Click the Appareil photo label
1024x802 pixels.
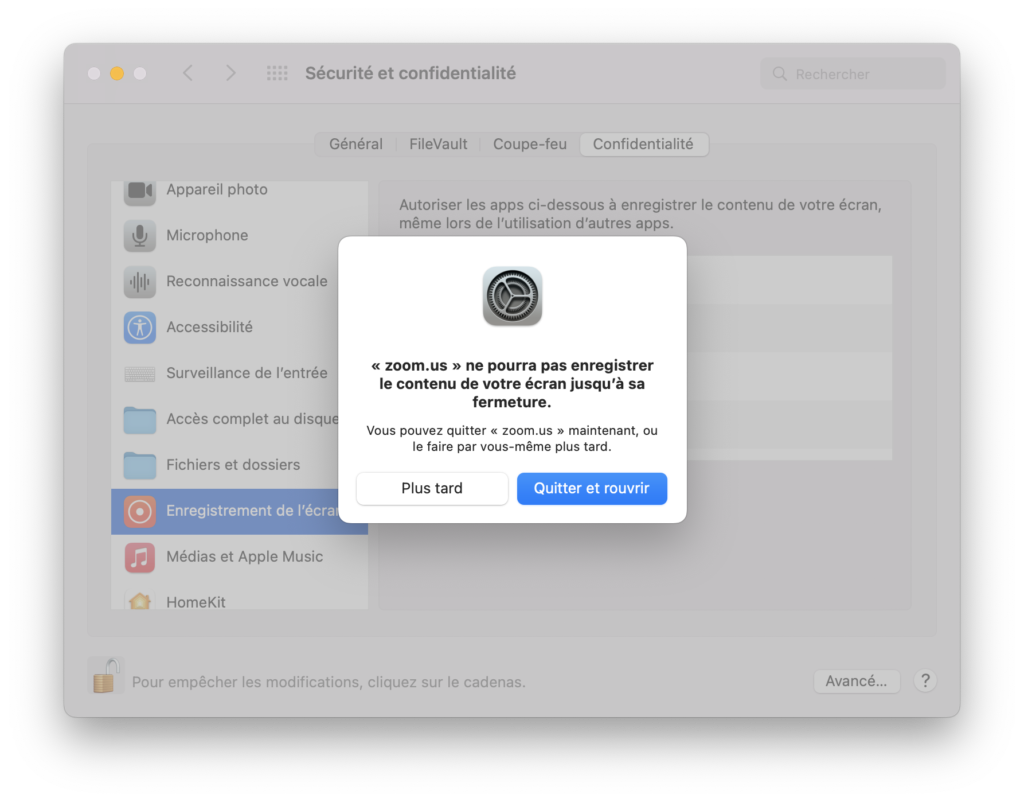tap(217, 189)
